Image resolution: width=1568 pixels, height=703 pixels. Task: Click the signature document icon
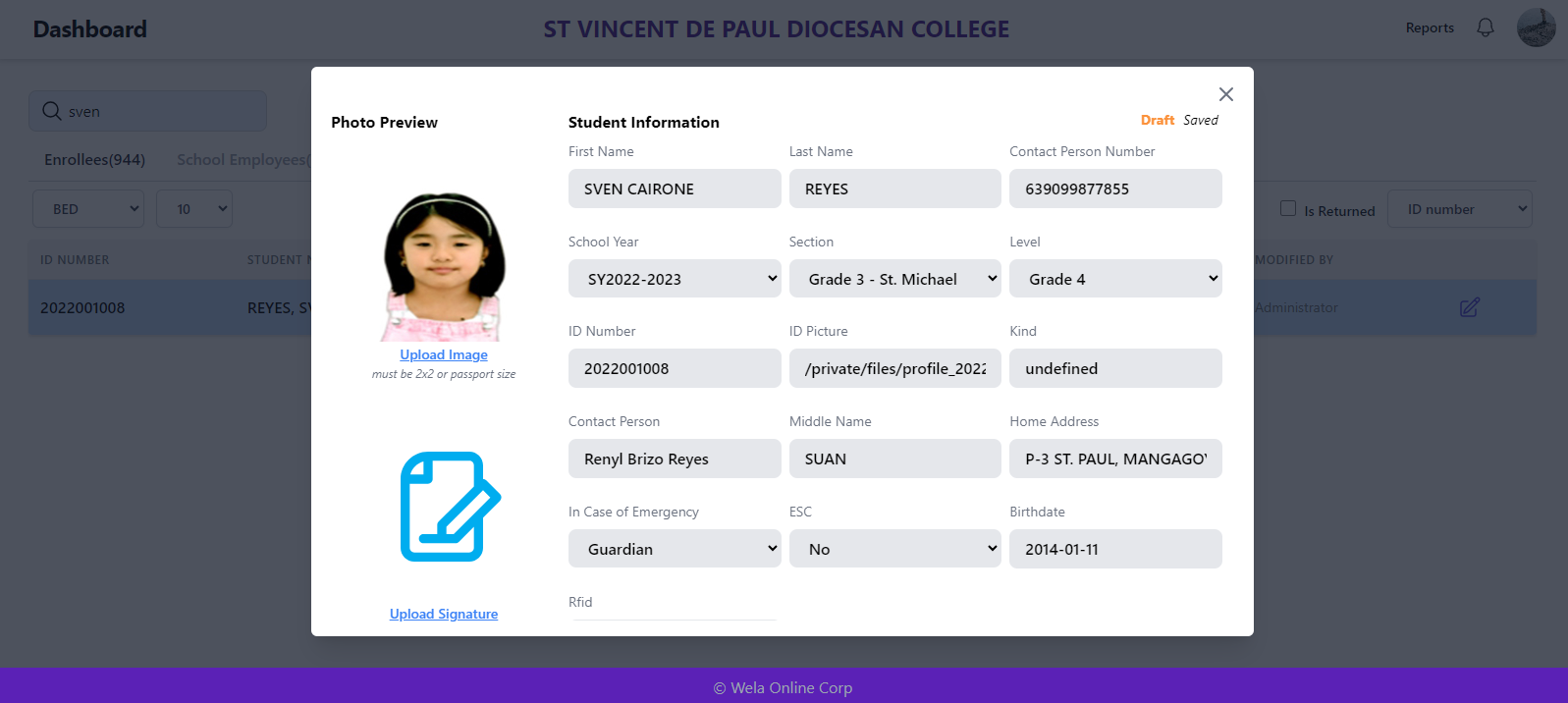[451, 507]
